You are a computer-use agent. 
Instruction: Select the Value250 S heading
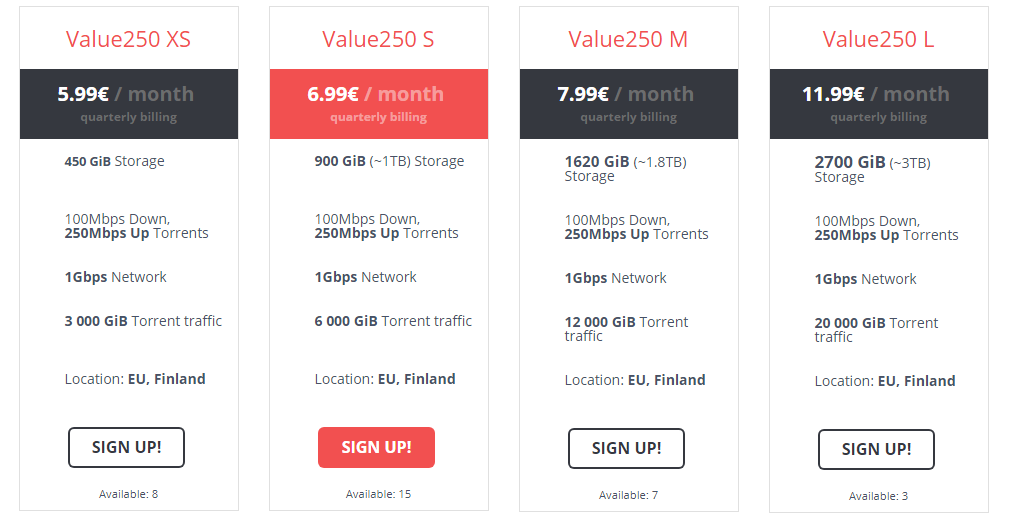[378, 39]
